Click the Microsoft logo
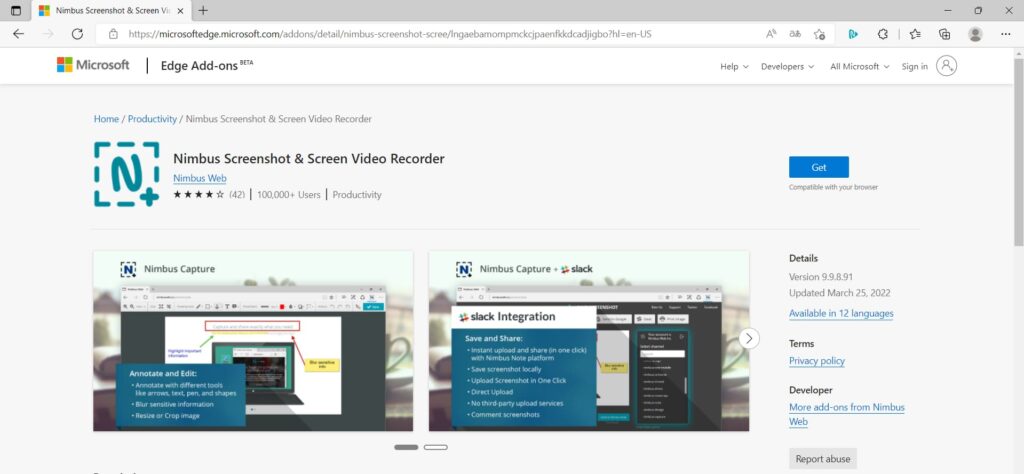This screenshot has height=474, width=1024. coord(93,65)
